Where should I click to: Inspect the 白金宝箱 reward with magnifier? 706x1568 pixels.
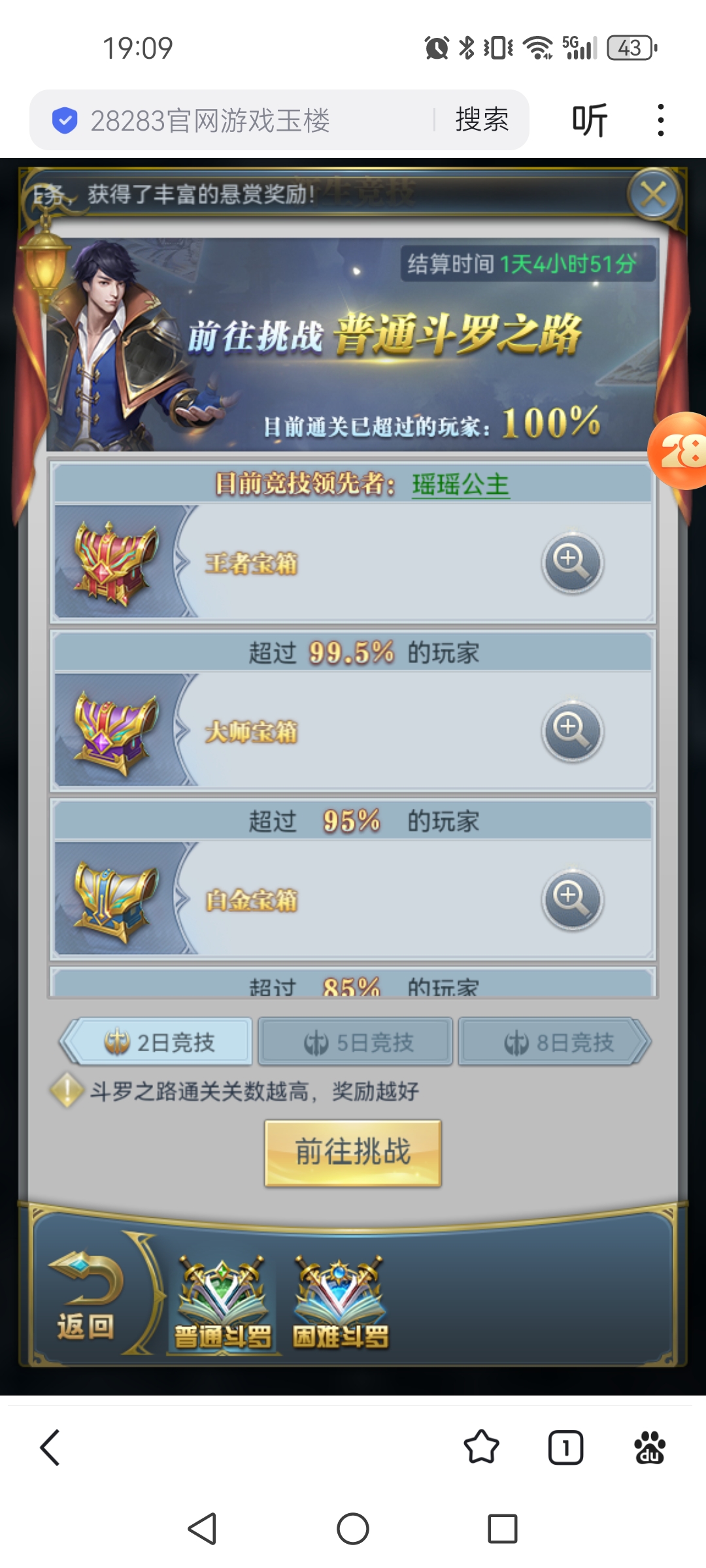coord(572,900)
